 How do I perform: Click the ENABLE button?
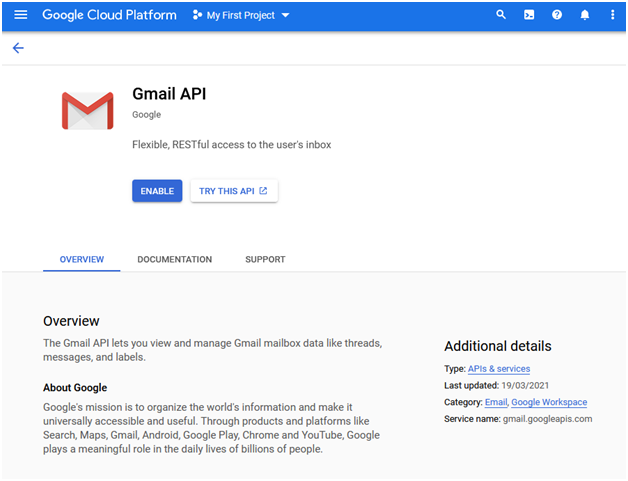click(157, 191)
